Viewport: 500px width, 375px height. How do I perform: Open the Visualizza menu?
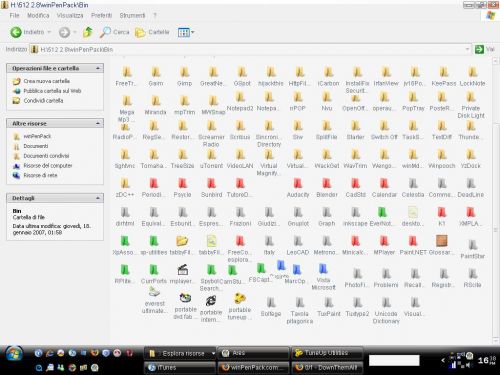[x=70, y=15]
